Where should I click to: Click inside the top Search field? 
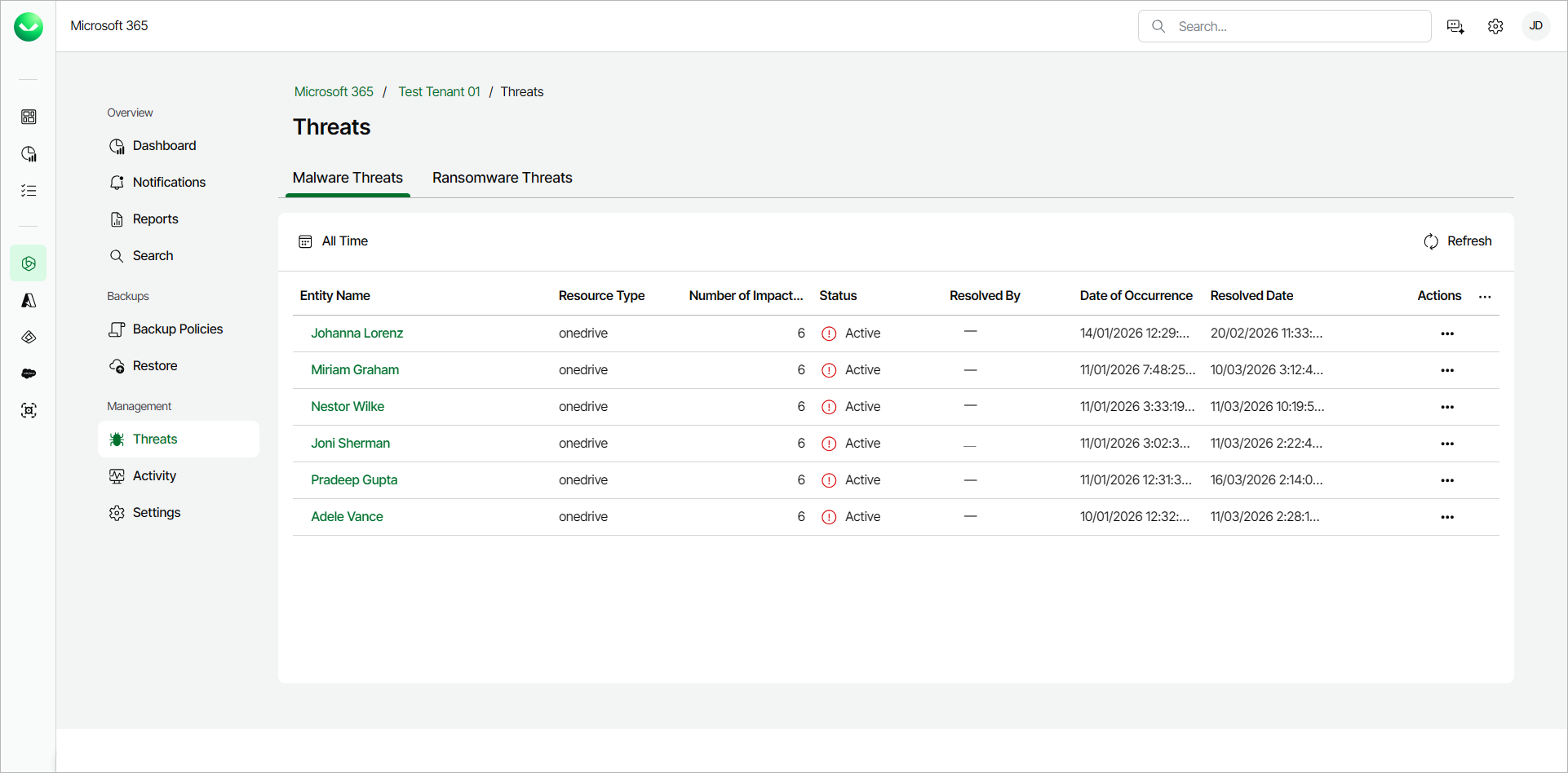tap(1285, 26)
